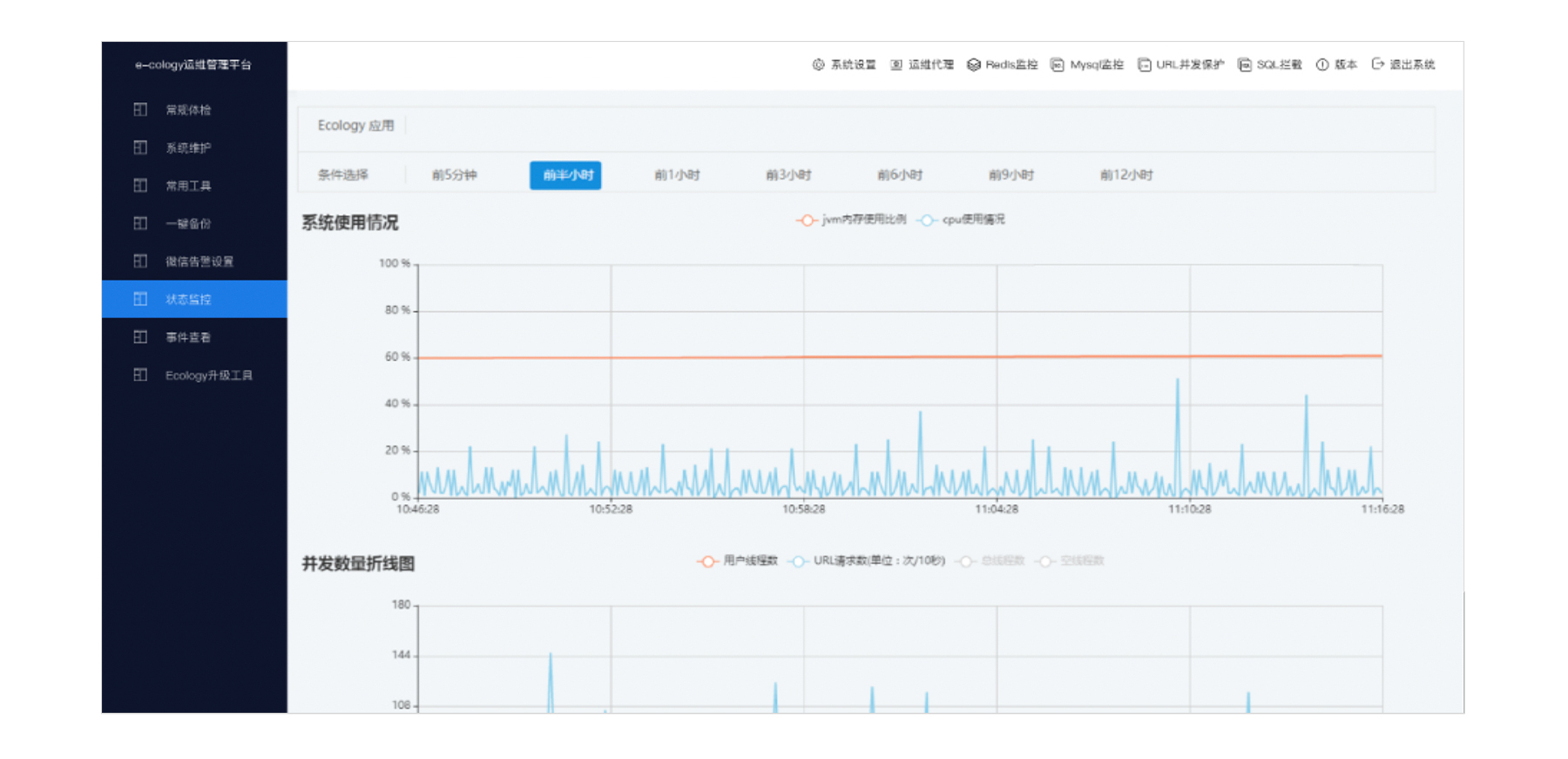Click the 系统设置 text link
The width and height of the screenshot is (1568, 759).
[853, 64]
